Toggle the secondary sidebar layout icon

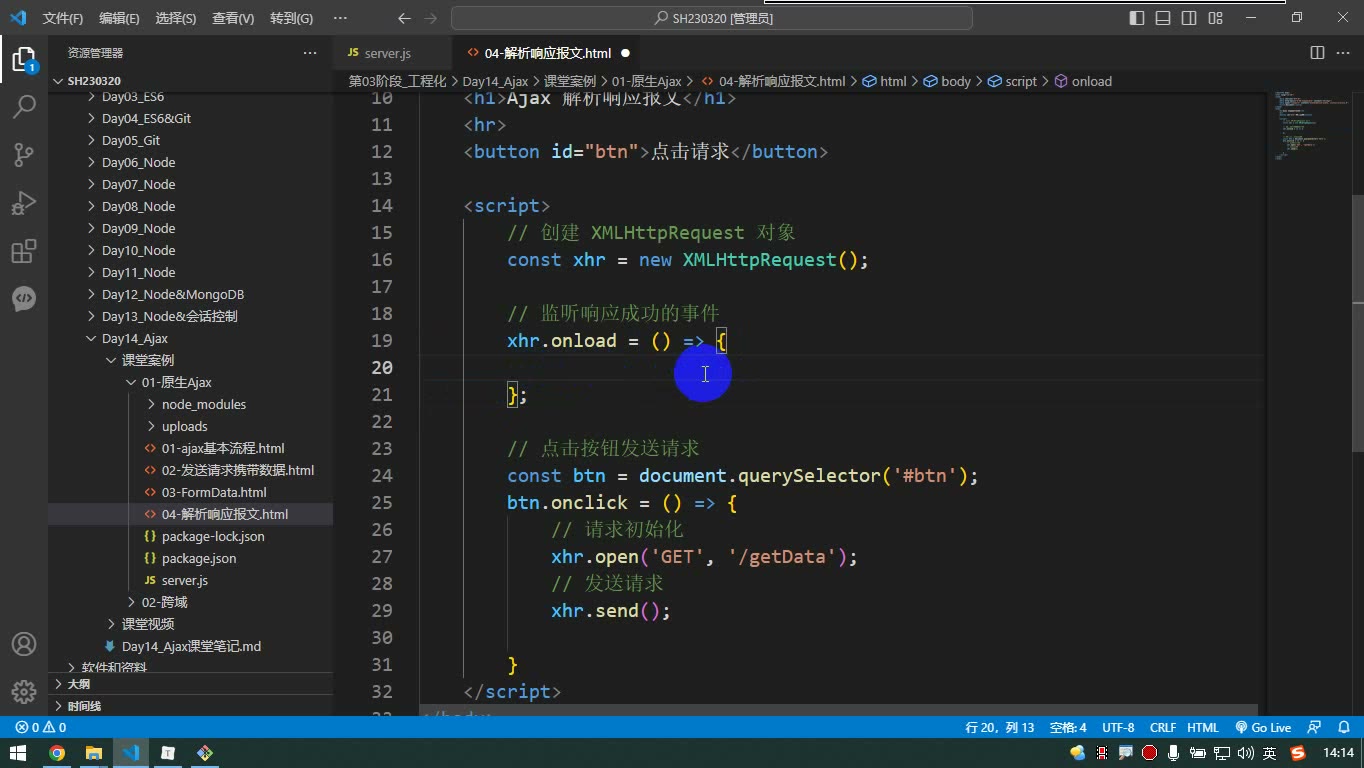[x=1189, y=18]
